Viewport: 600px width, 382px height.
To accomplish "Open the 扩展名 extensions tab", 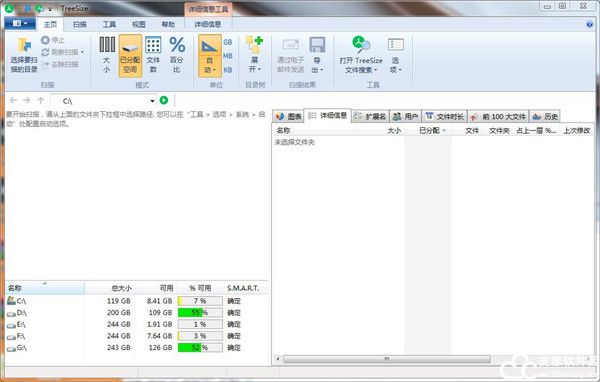I will 370,116.
